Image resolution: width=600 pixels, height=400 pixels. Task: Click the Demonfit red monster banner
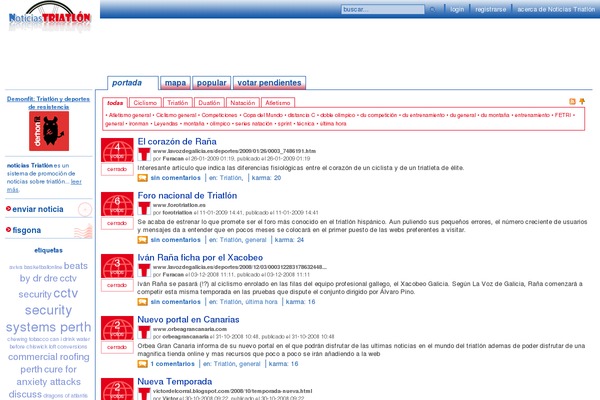tap(49, 131)
